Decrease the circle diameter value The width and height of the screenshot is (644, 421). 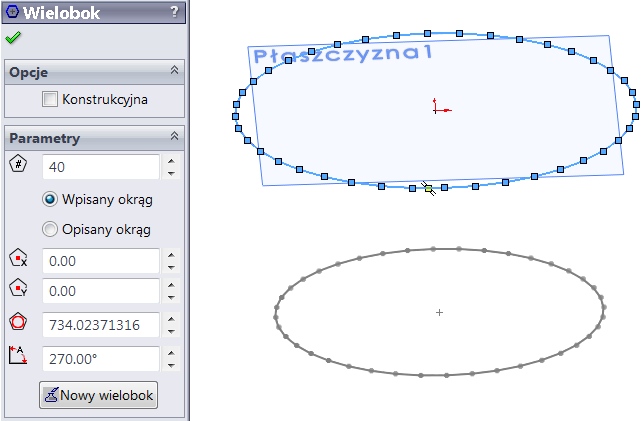click(171, 331)
